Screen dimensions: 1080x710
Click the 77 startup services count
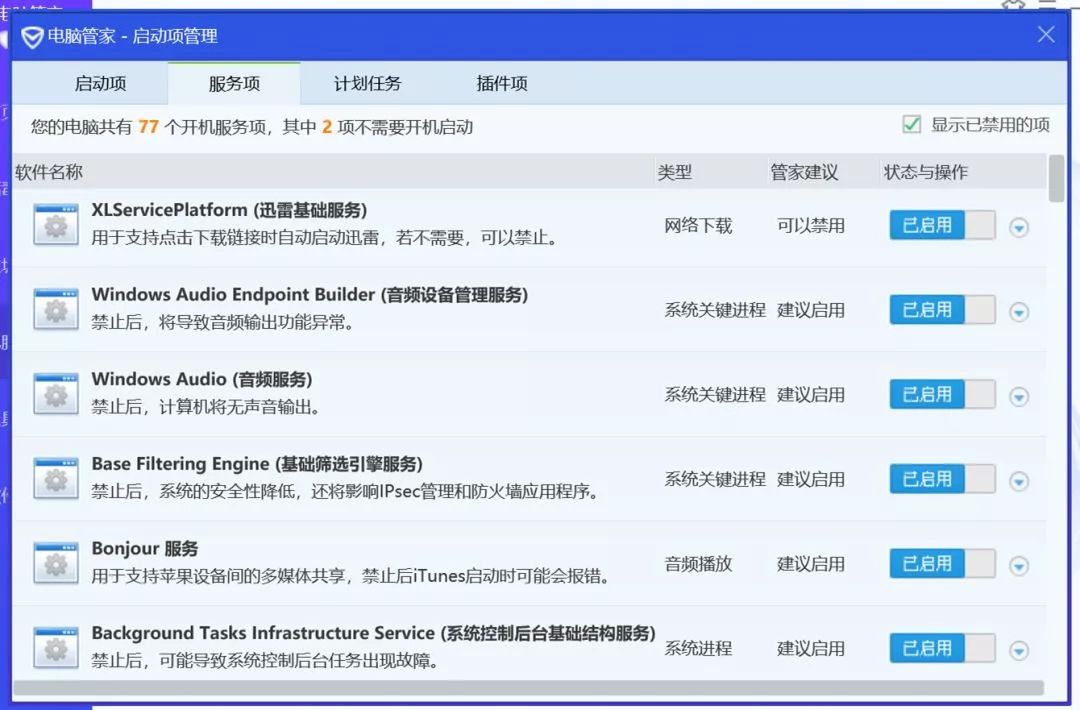[x=148, y=127]
